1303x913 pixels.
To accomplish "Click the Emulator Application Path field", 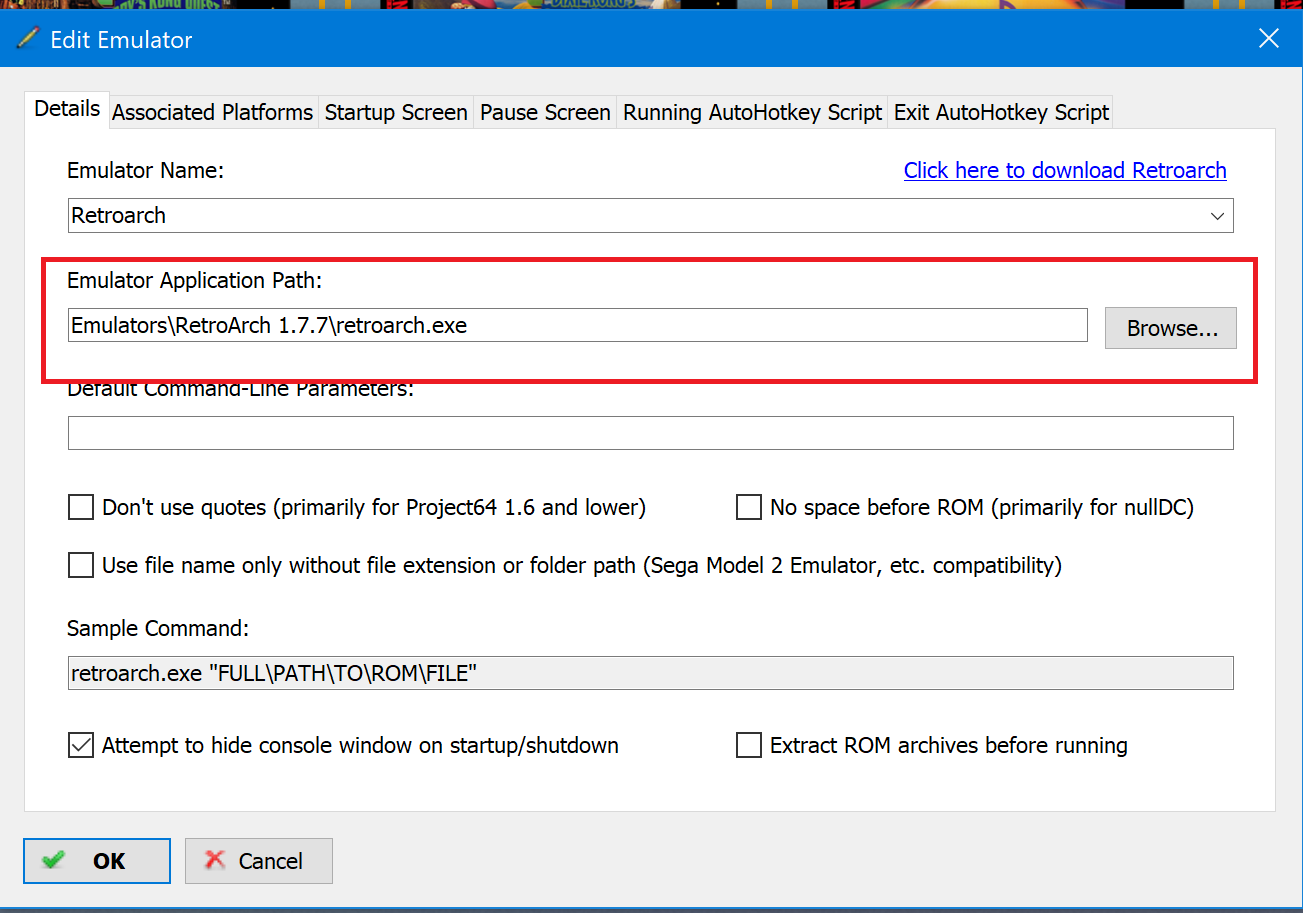I will pos(577,325).
